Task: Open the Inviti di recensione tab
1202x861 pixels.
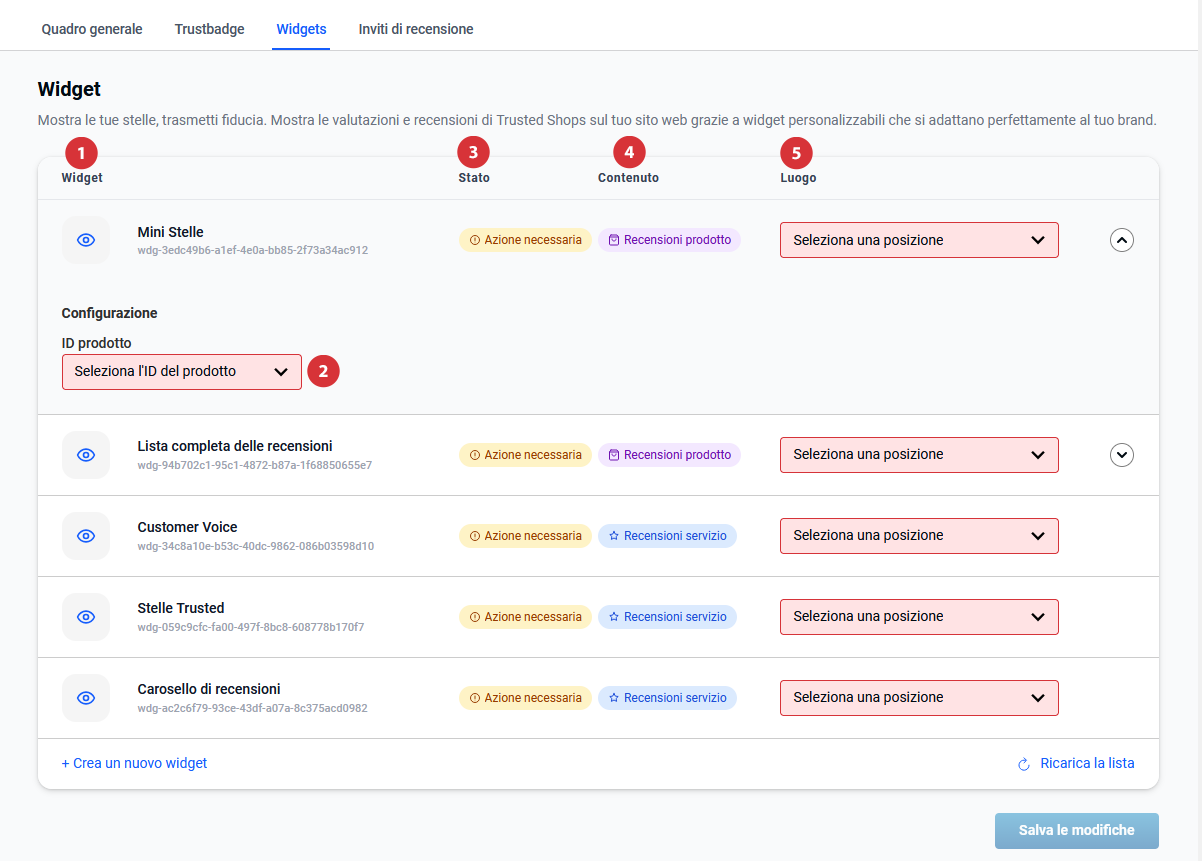Action: [416, 29]
